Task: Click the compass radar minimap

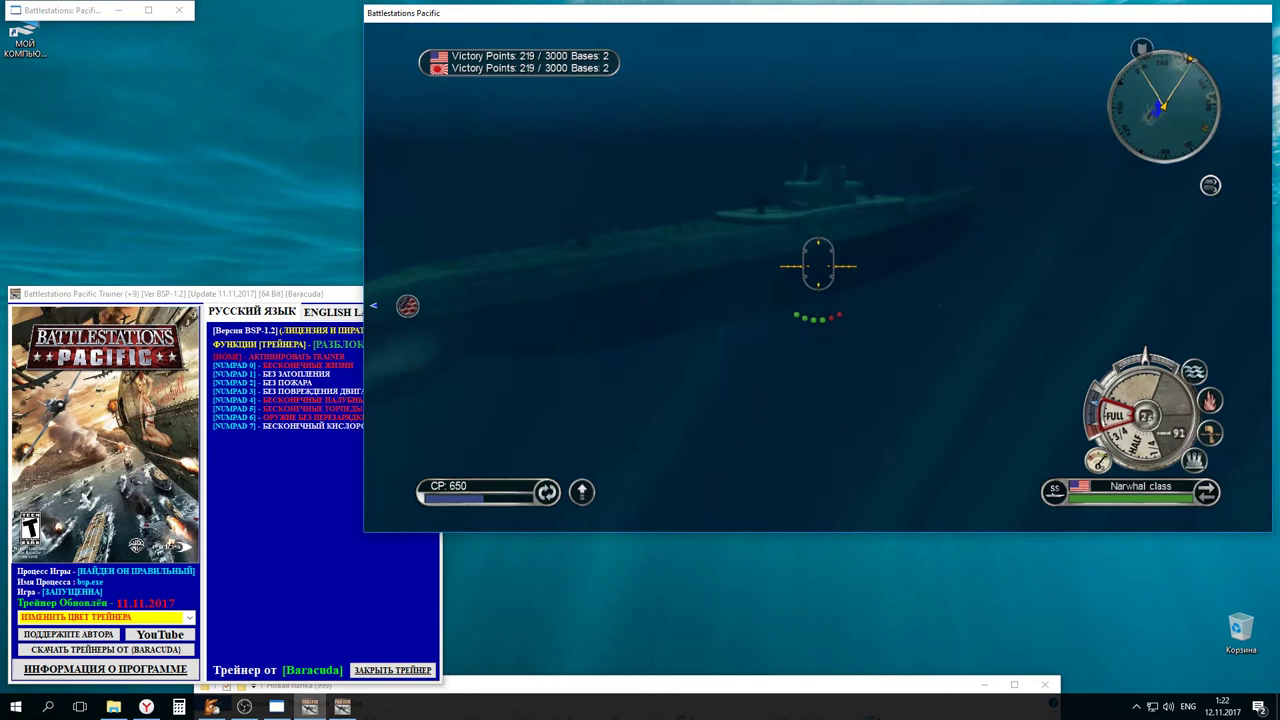Action: pos(1163,106)
